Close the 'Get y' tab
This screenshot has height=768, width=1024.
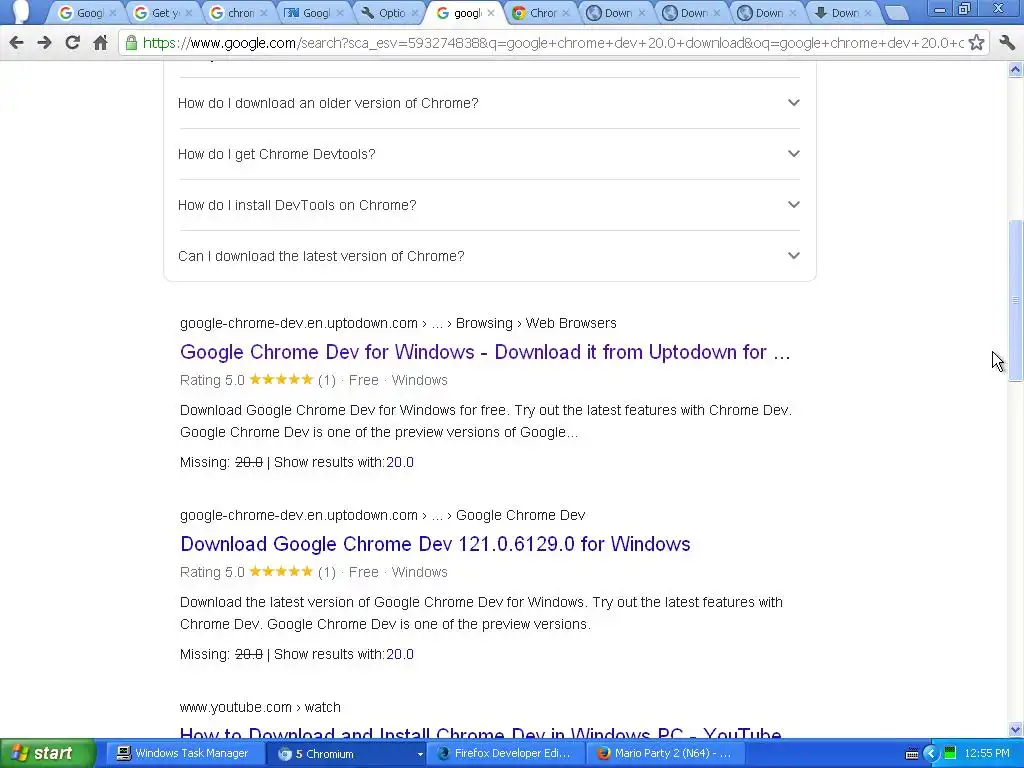click(189, 13)
